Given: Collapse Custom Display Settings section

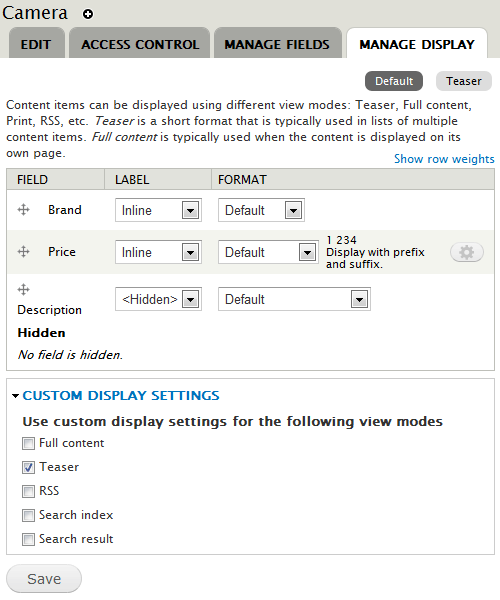Looking at the screenshot, I should pyautogui.click(x=121, y=396).
